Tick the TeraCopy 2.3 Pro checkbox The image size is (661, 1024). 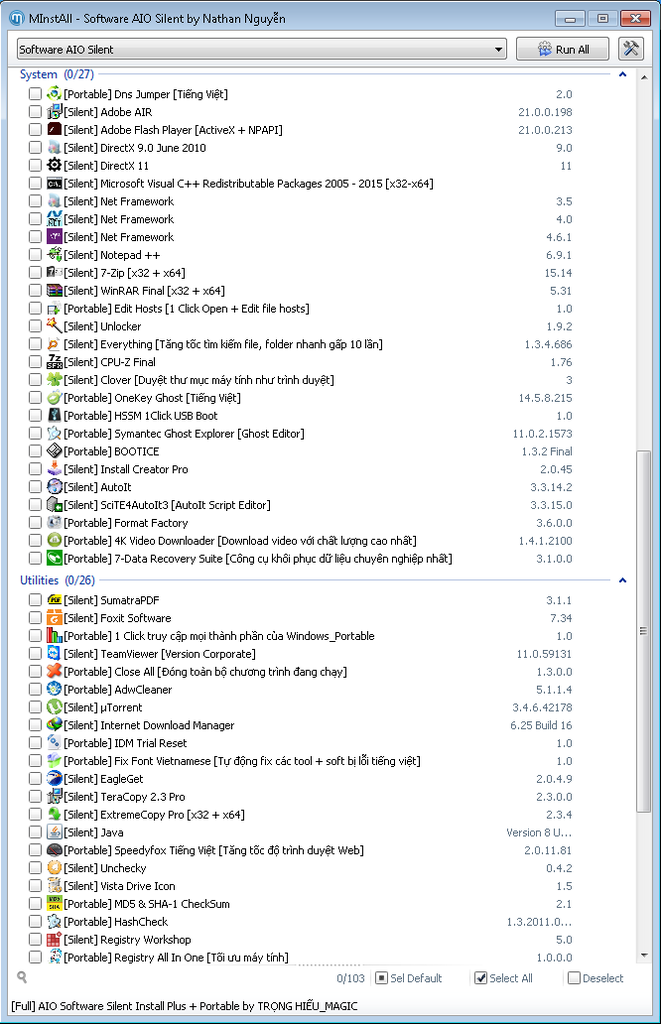click(x=35, y=796)
